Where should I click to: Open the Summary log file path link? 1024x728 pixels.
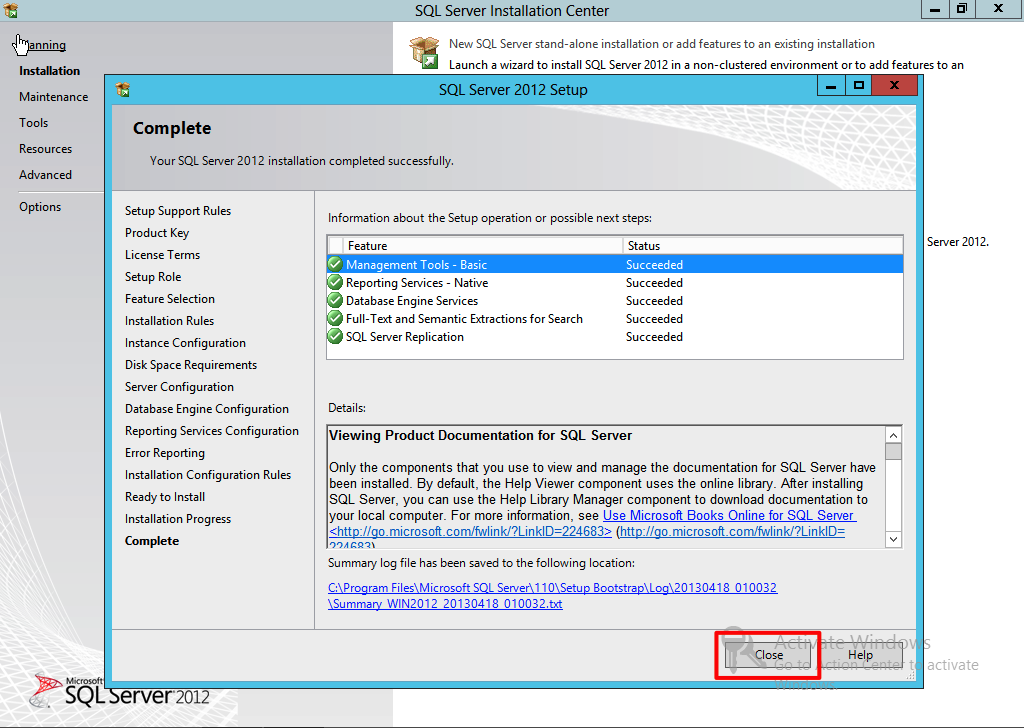pyautogui.click(x=552, y=595)
